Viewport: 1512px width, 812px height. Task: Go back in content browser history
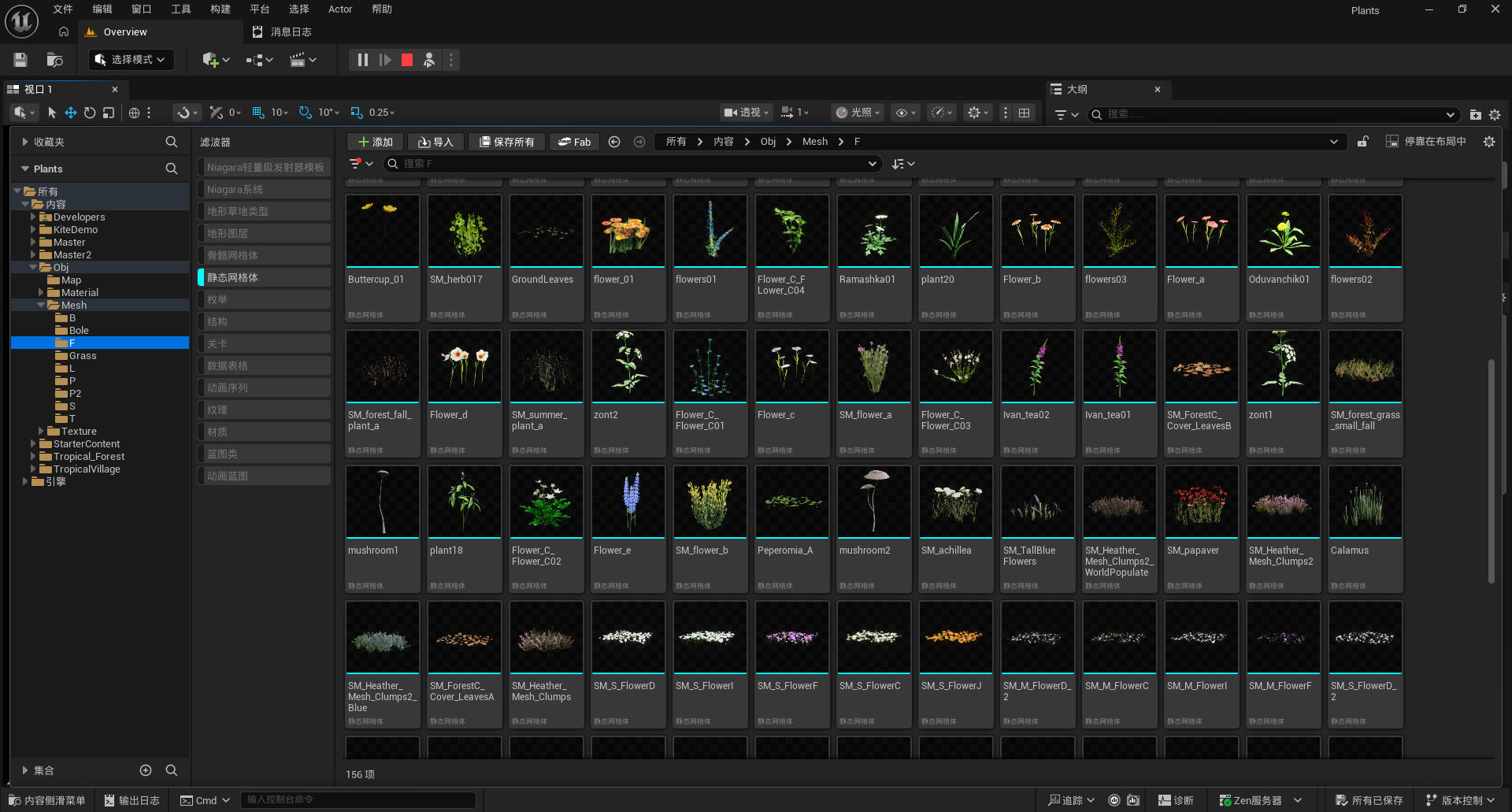tap(614, 142)
